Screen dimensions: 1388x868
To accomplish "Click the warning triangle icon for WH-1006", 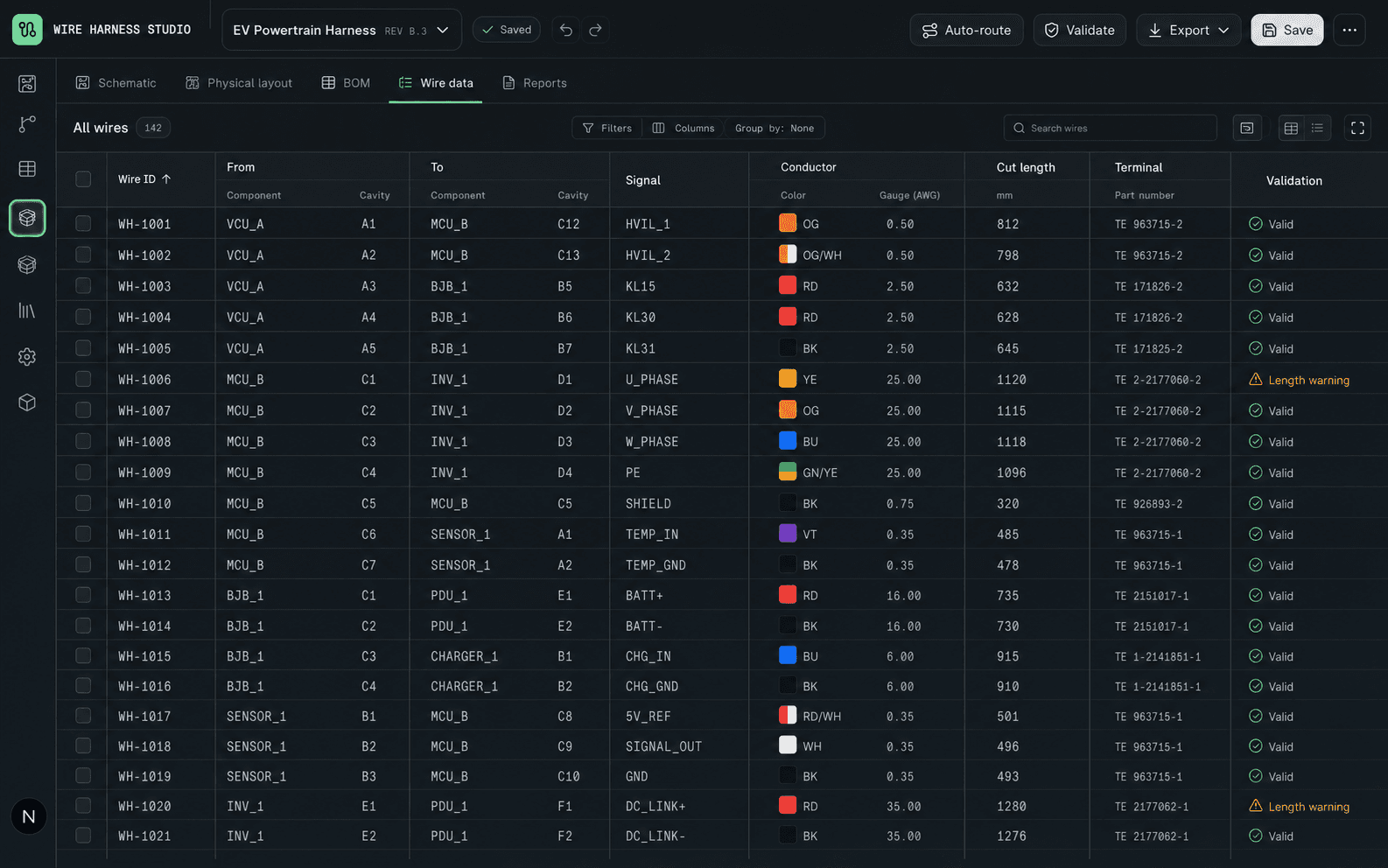I will click(1256, 380).
